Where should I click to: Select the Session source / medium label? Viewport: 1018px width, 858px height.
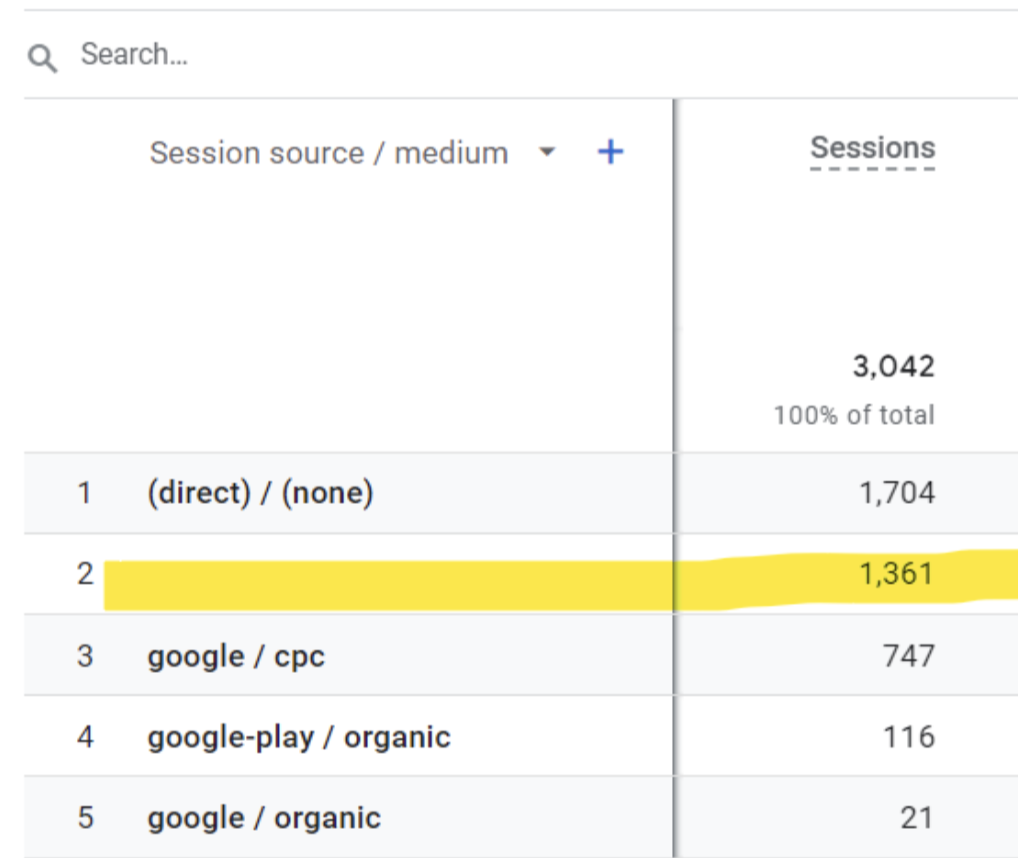pos(329,153)
